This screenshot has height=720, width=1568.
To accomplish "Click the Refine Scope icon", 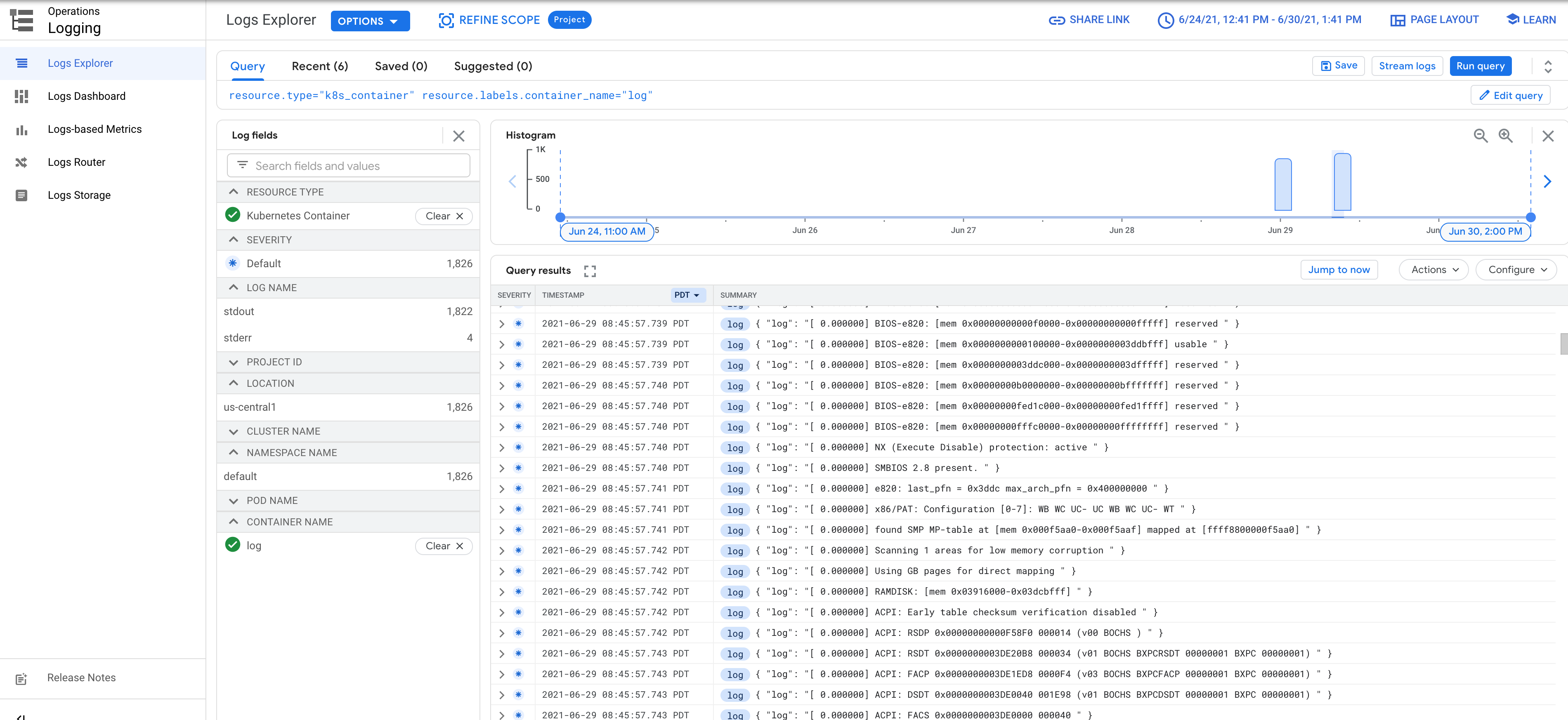I will (446, 20).
